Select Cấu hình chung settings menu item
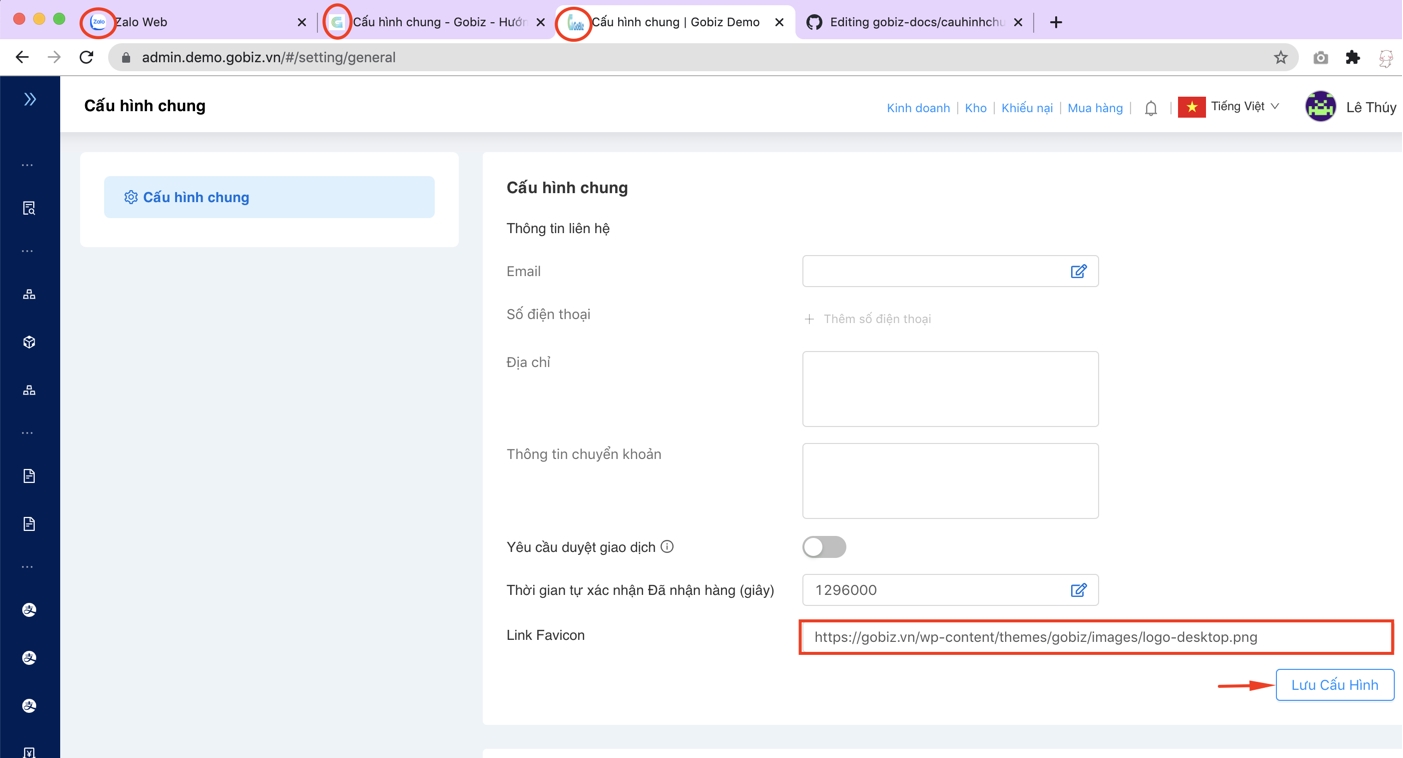1403x758 pixels. coord(269,197)
